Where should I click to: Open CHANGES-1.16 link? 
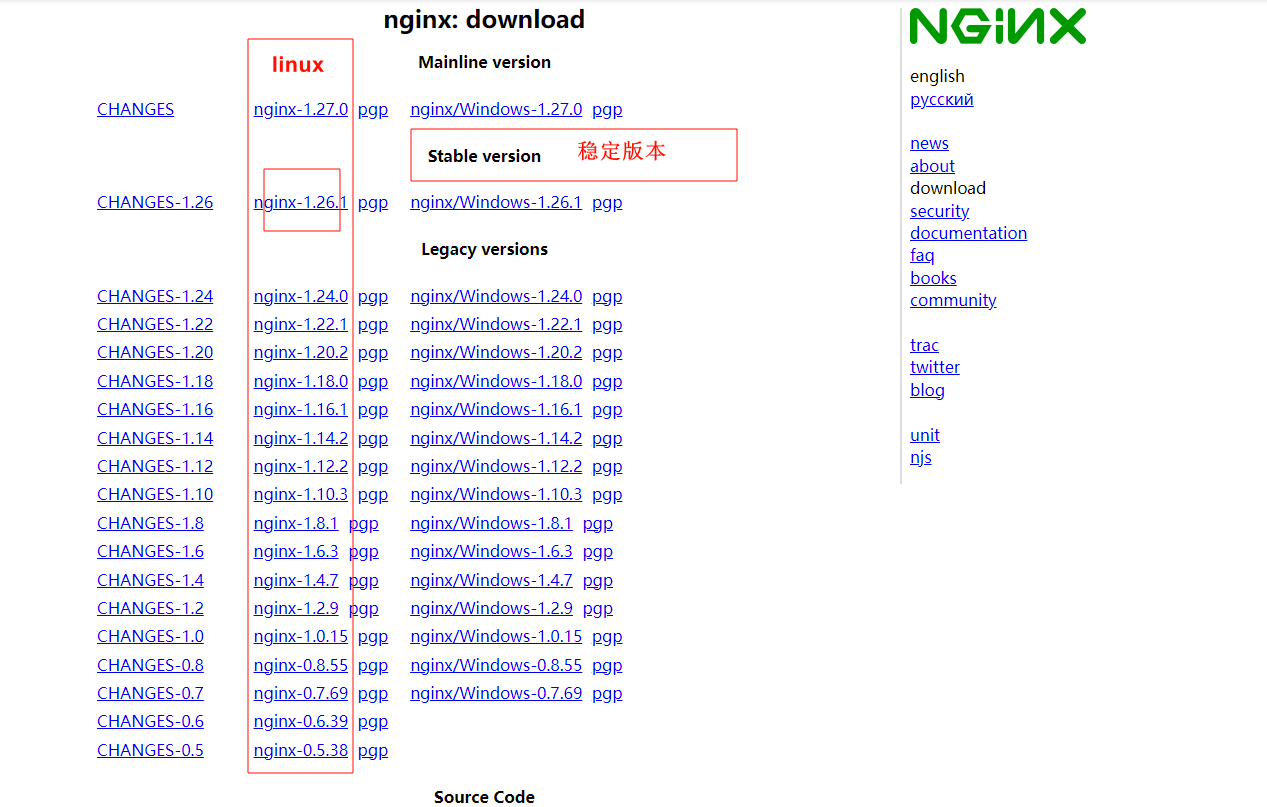click(x=155, y=409)
